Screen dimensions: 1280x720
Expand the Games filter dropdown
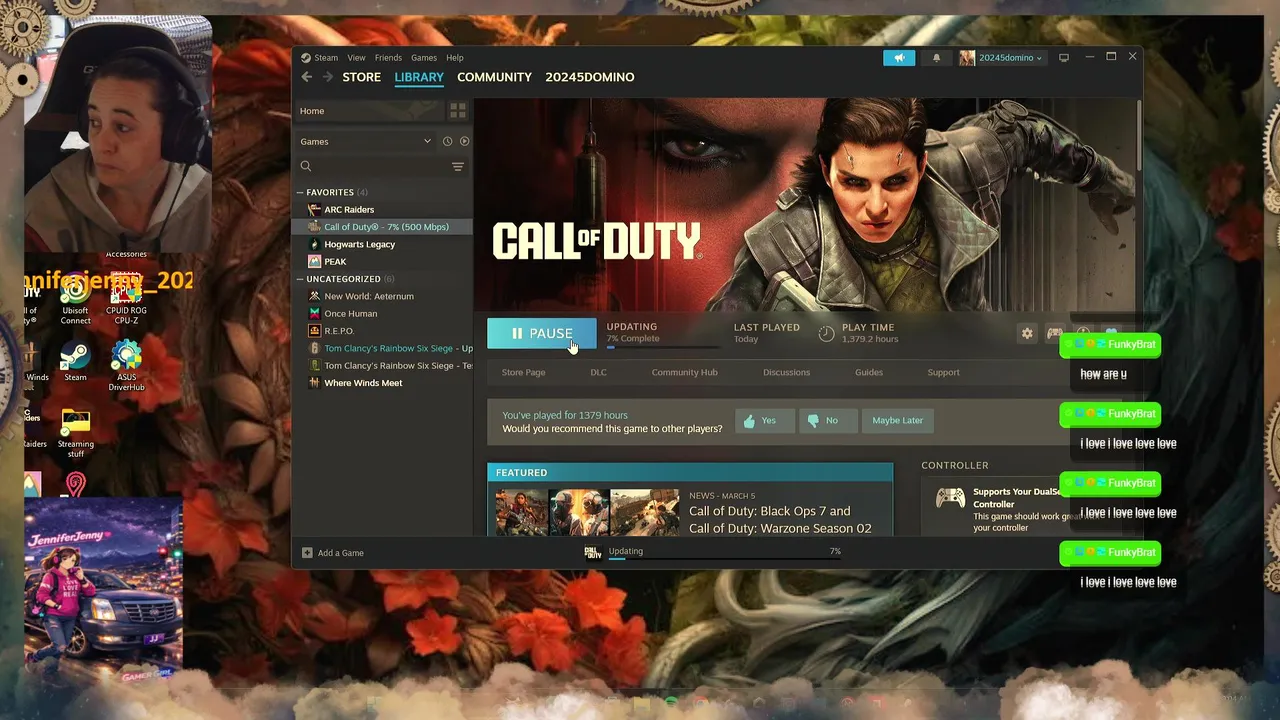coord(365,142)
